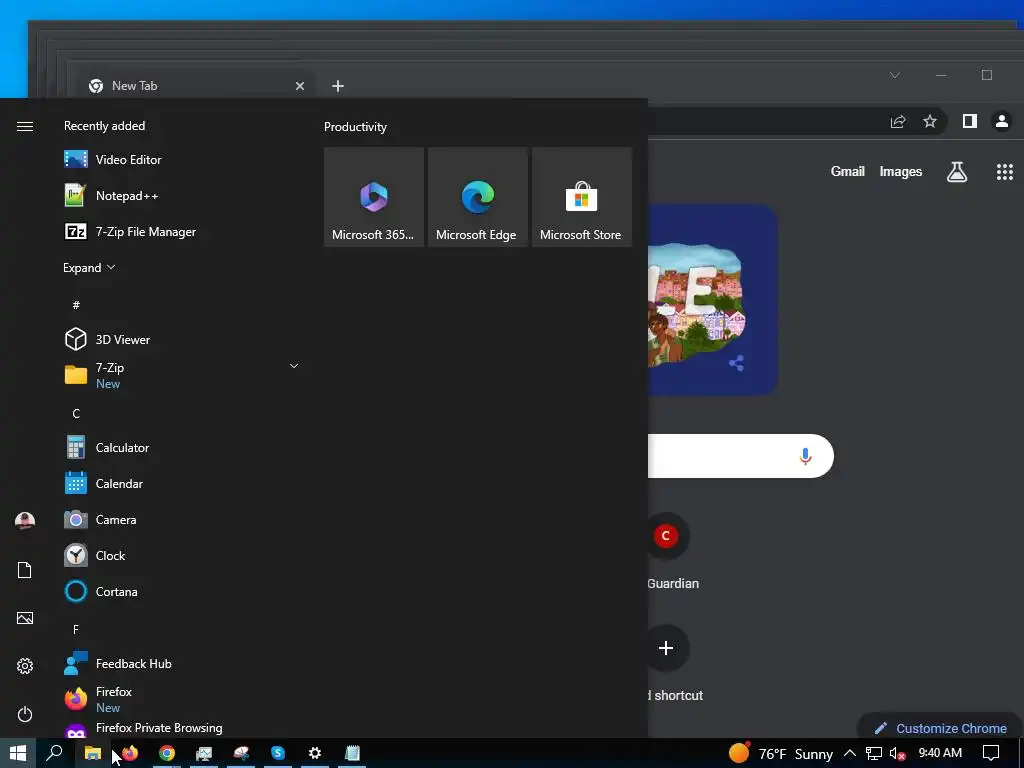Bookmark this tab with the star
1024x768 pixels.
tap(930, 121)
